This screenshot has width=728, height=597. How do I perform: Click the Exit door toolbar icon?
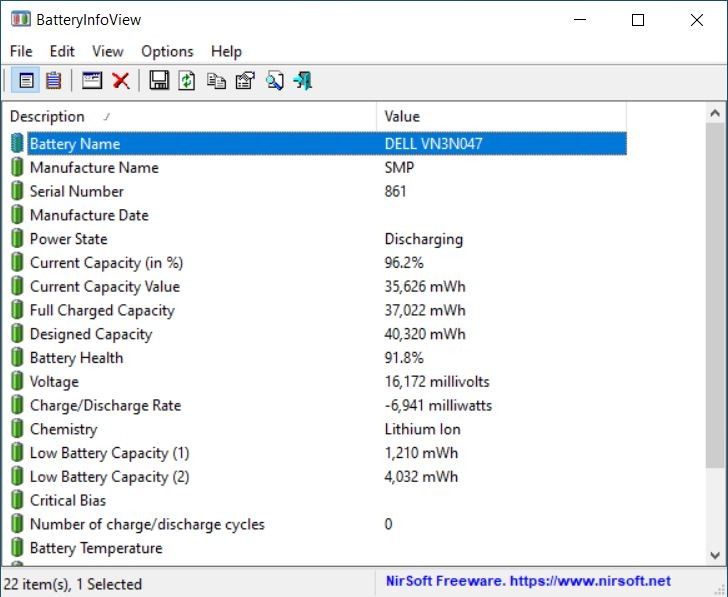[303, 81]
